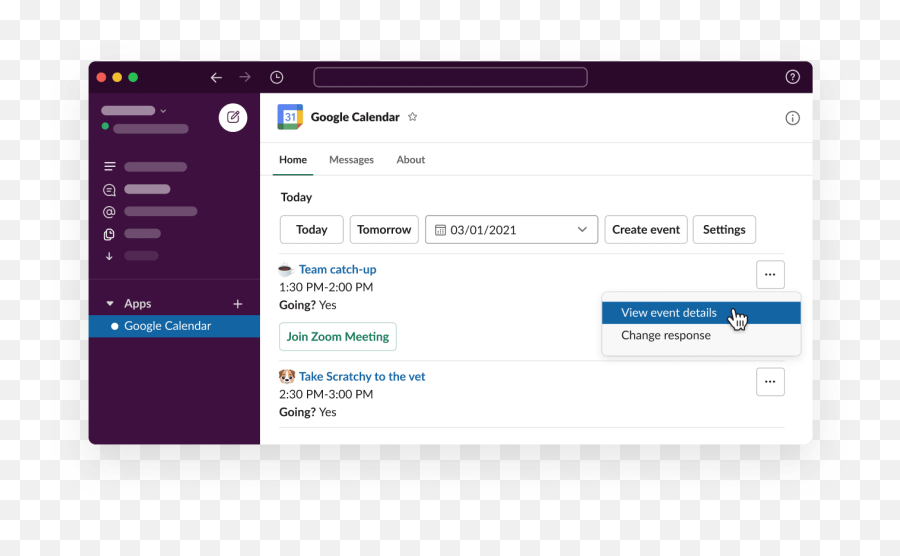Star the Google Calendar app

413,117
